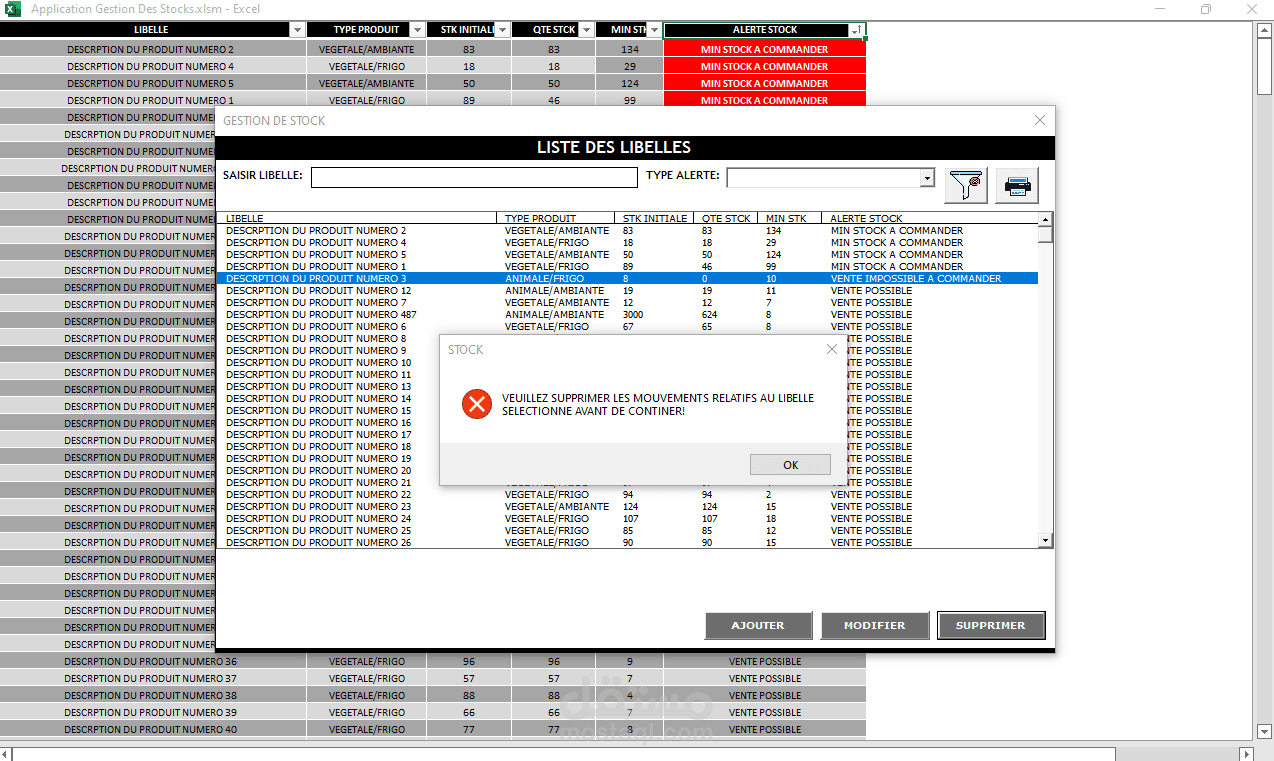
Task: Select list row DESCRPTION DU PRODUIT NUMERO 25
Action: tap(627, 530)
